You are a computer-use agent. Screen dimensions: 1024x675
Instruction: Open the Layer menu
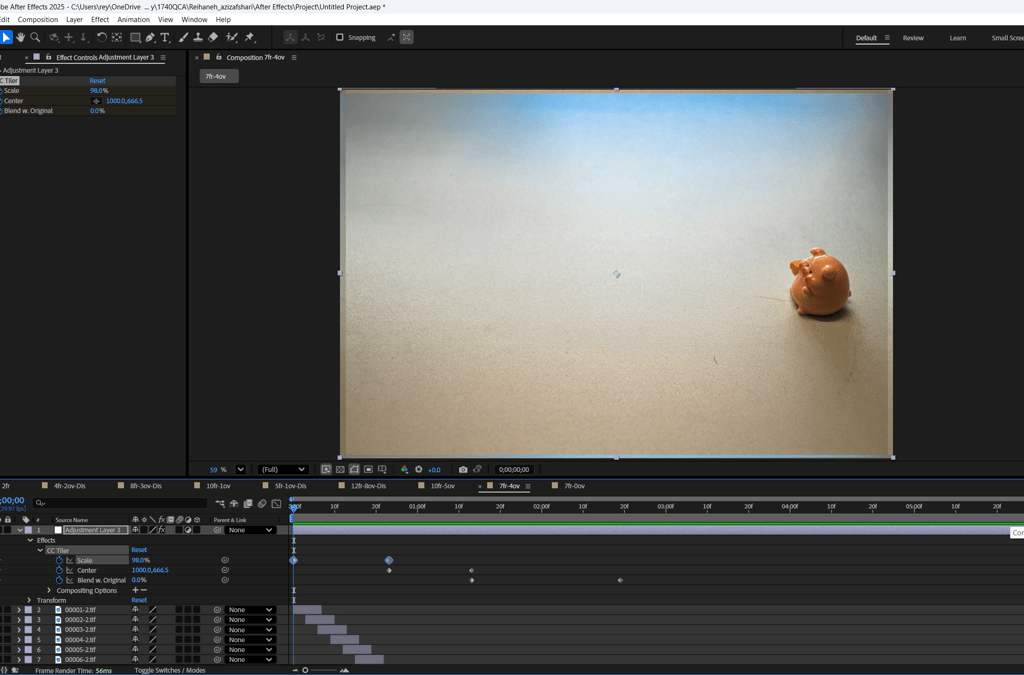point(74,20)
